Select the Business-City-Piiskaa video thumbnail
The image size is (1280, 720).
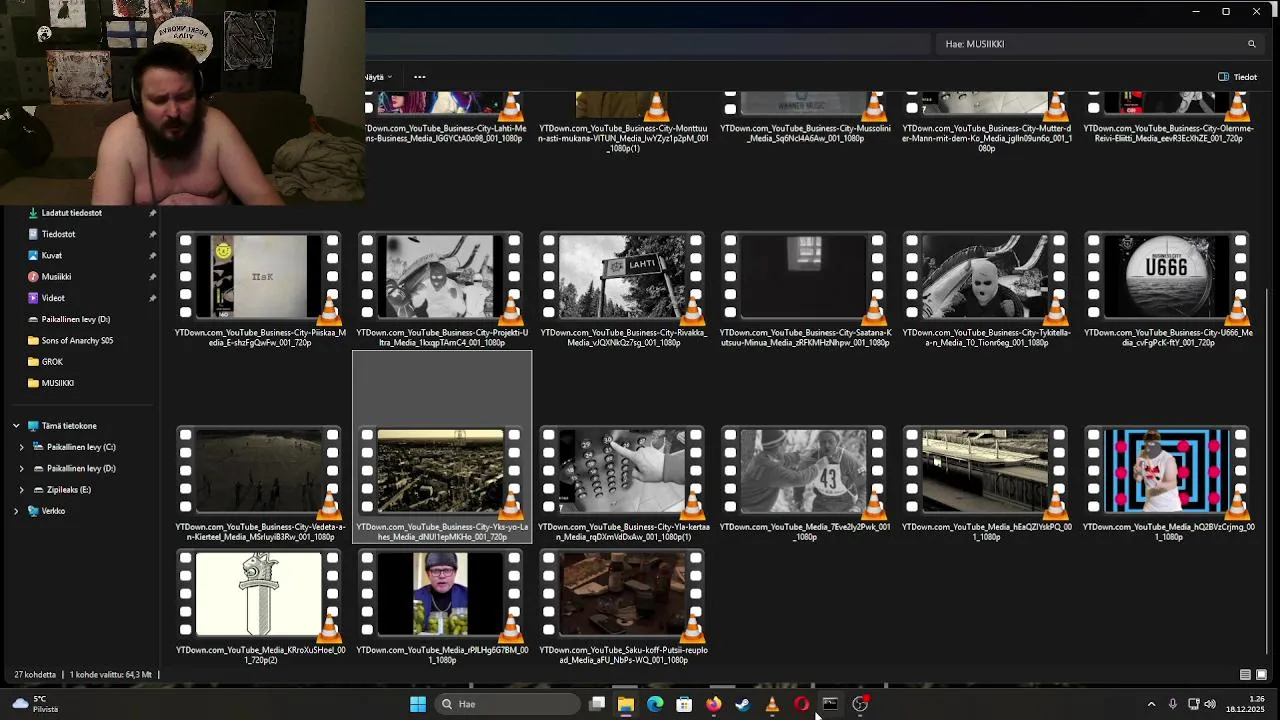pos(259,279)
